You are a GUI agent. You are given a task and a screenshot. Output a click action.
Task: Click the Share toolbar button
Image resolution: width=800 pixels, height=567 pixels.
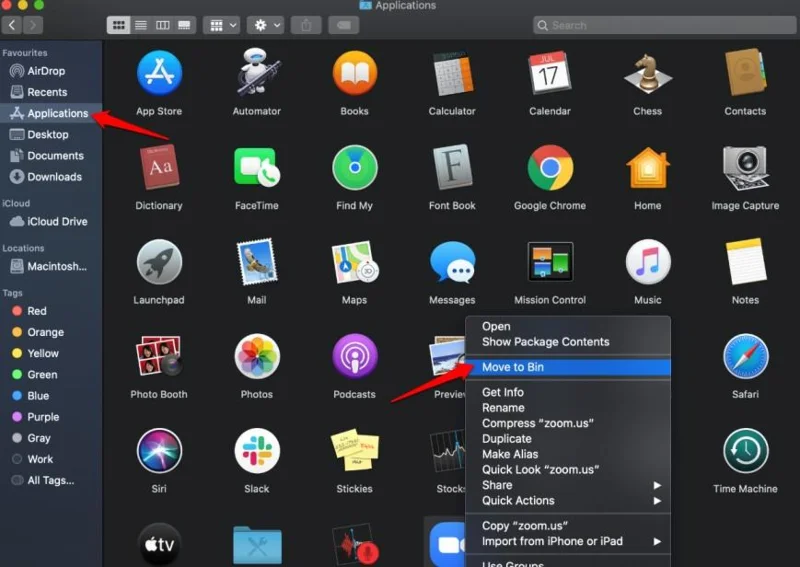[x=306, y=25]
